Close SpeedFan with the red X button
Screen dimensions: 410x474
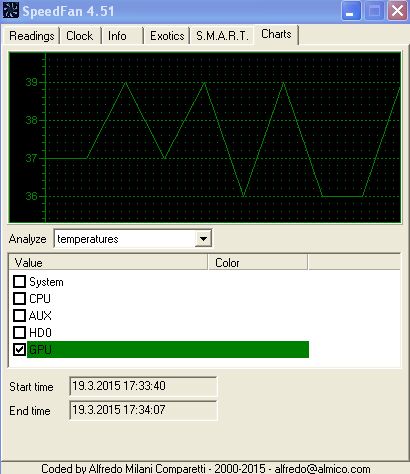[x=398, y=11]
